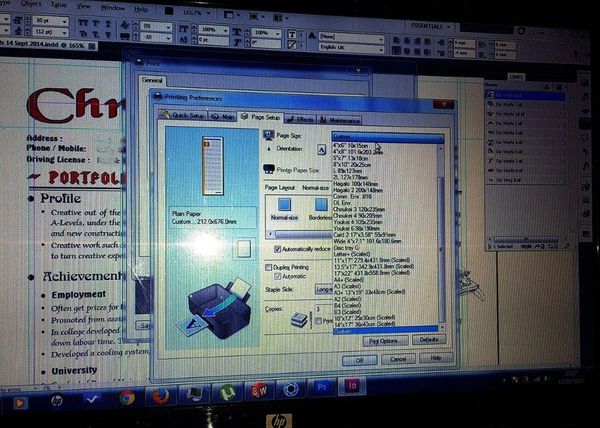The image size is (600, 428).
Task: Switch to the Quick Setup tab
Action: pos(183,115)
